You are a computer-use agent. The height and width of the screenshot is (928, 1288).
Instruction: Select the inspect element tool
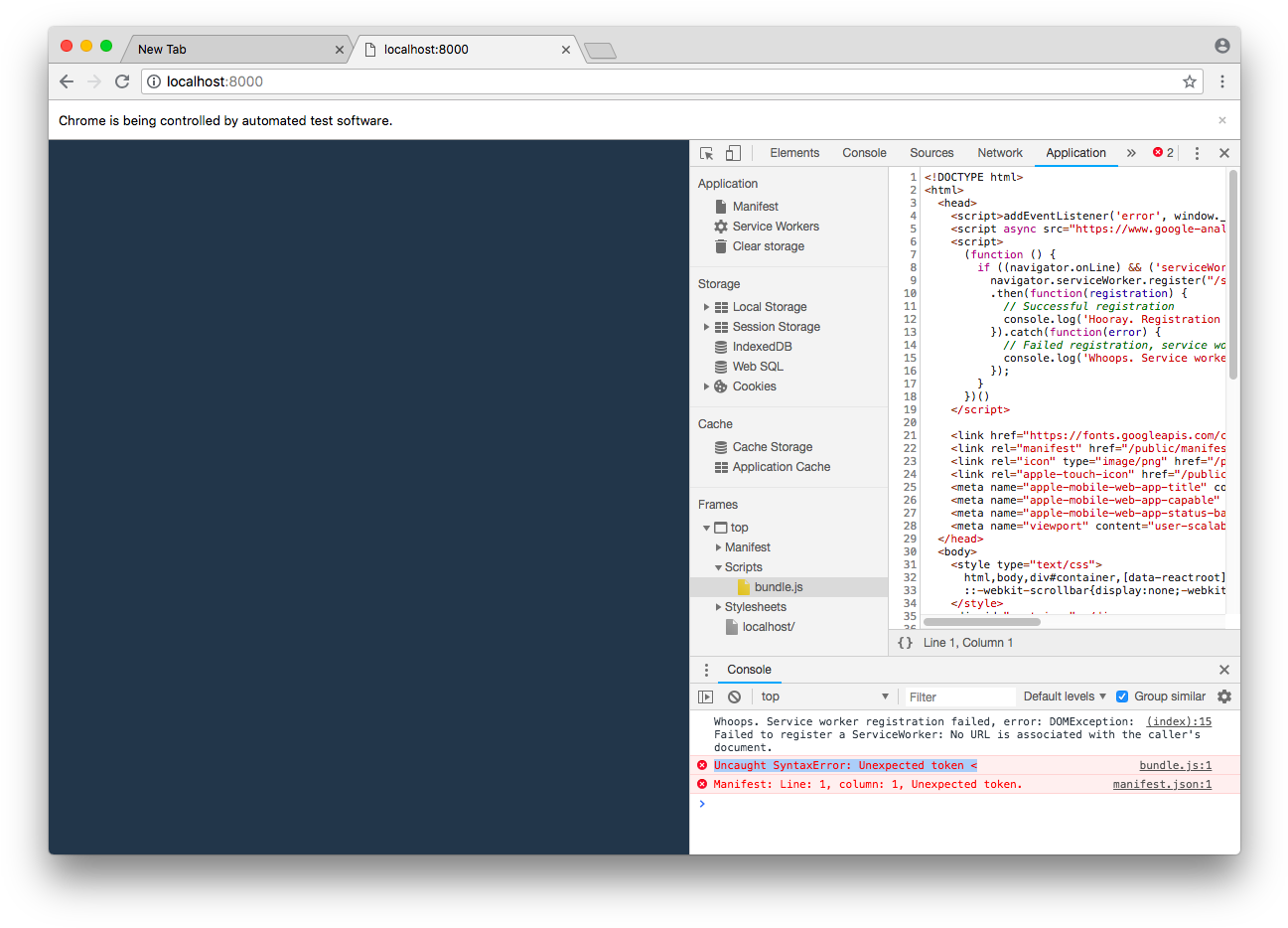706,152
